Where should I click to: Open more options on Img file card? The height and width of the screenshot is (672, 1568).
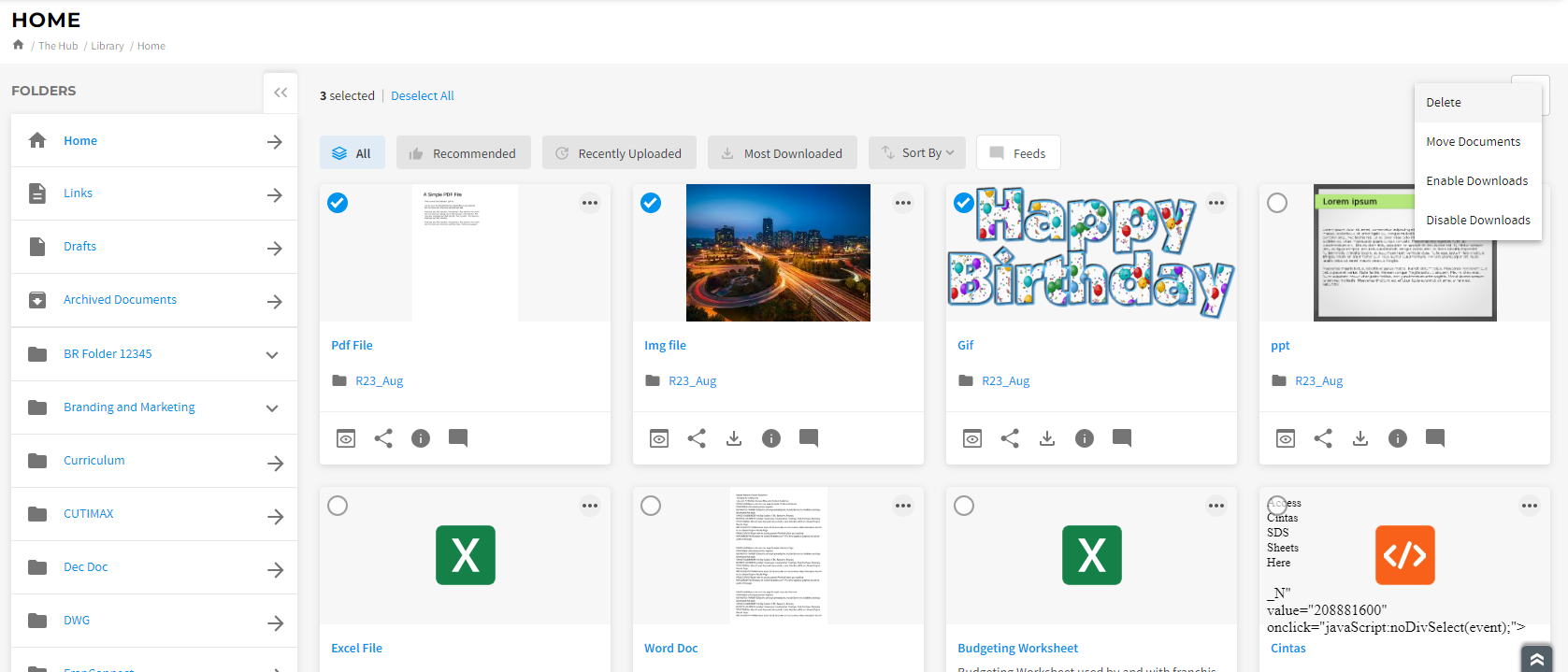(902, 203)
